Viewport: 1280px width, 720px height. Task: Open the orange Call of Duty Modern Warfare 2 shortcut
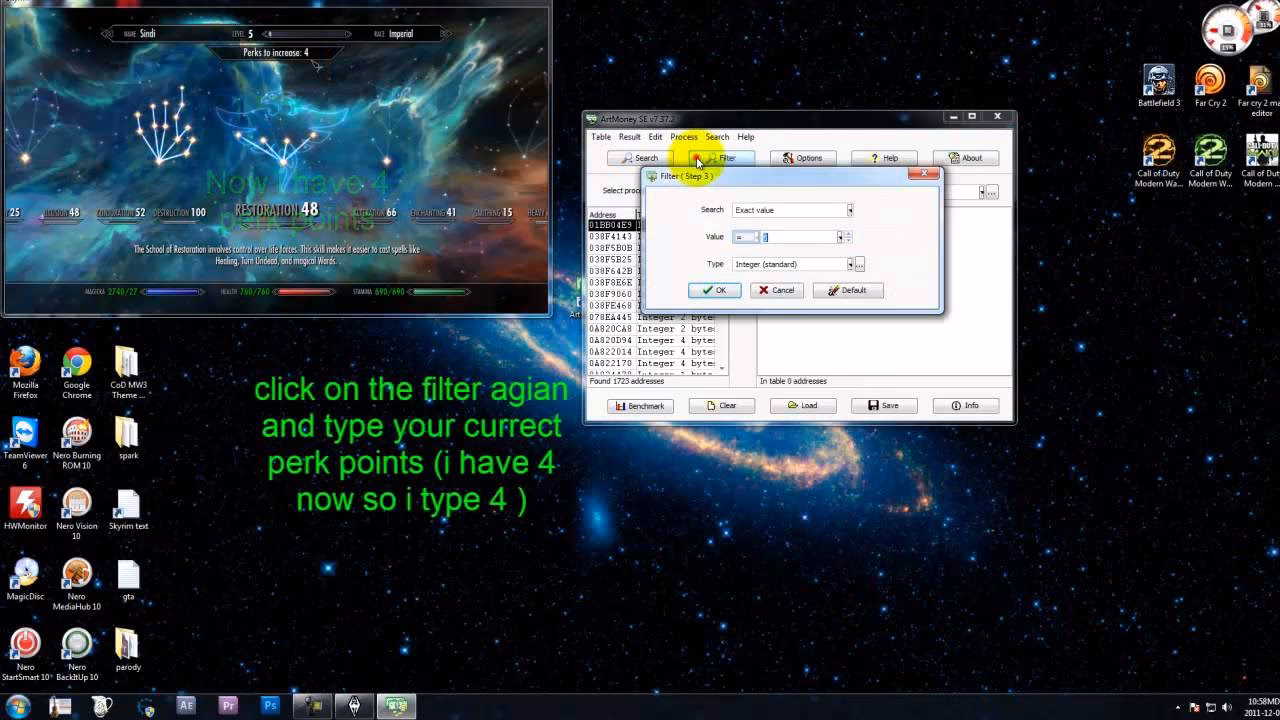pyautogui.click(x=1159, y=161)
